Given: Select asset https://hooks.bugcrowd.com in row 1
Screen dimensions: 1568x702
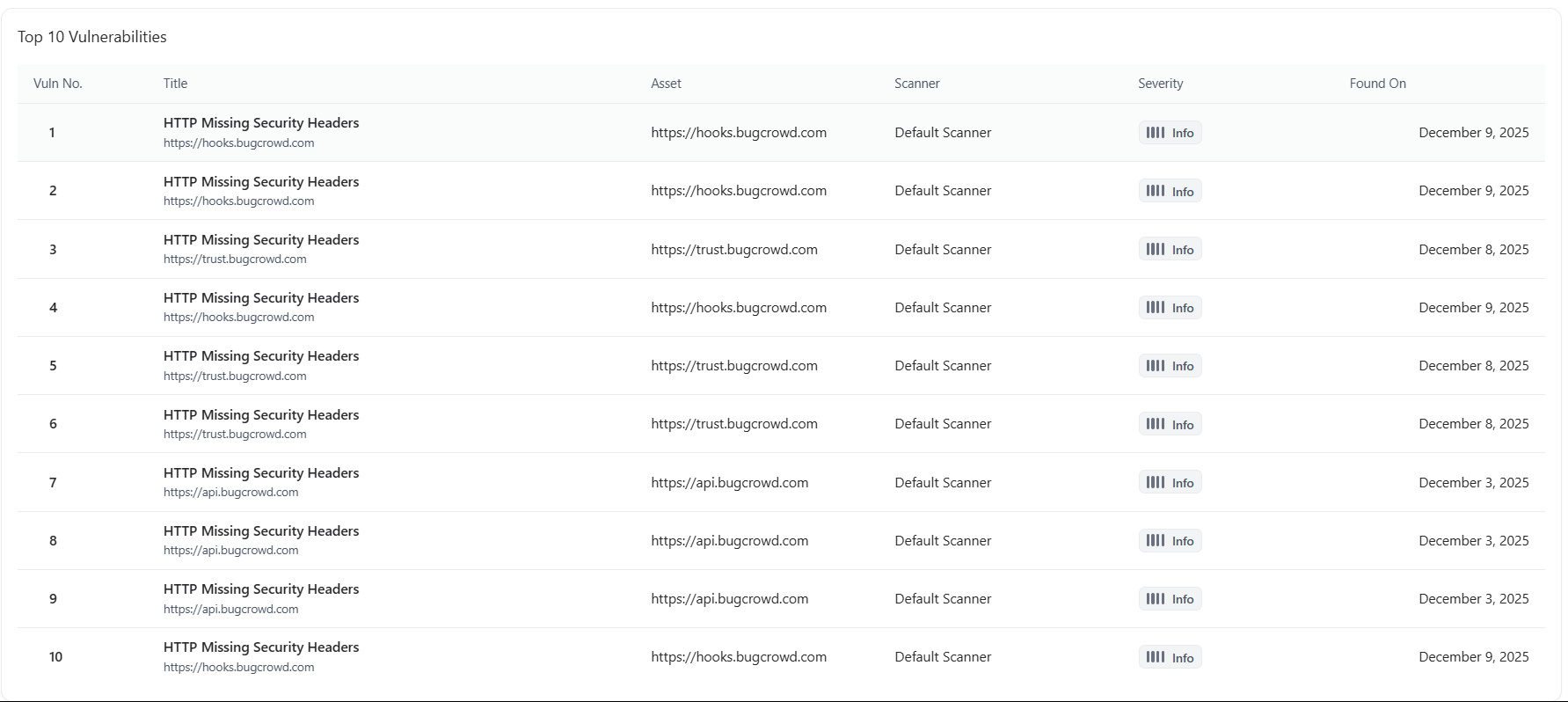Looking at the screenshot, I should [739, 133].
